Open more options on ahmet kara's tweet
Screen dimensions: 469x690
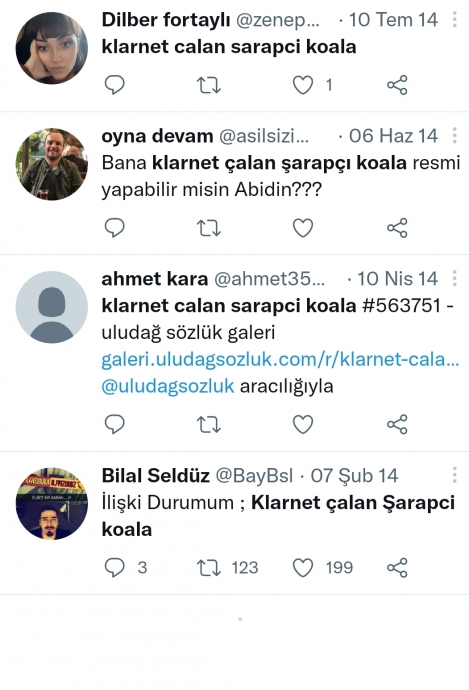(x=454, y=278)
